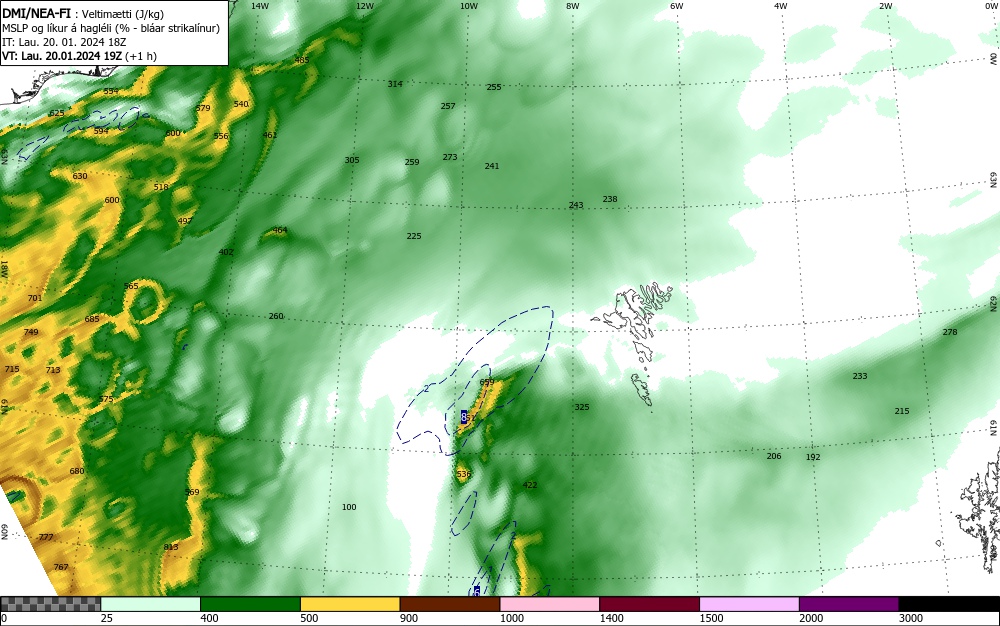Click the pink 1000–1400 legend swatch
The width and height of the screenshot is (1000, 626).
[550, 604]
